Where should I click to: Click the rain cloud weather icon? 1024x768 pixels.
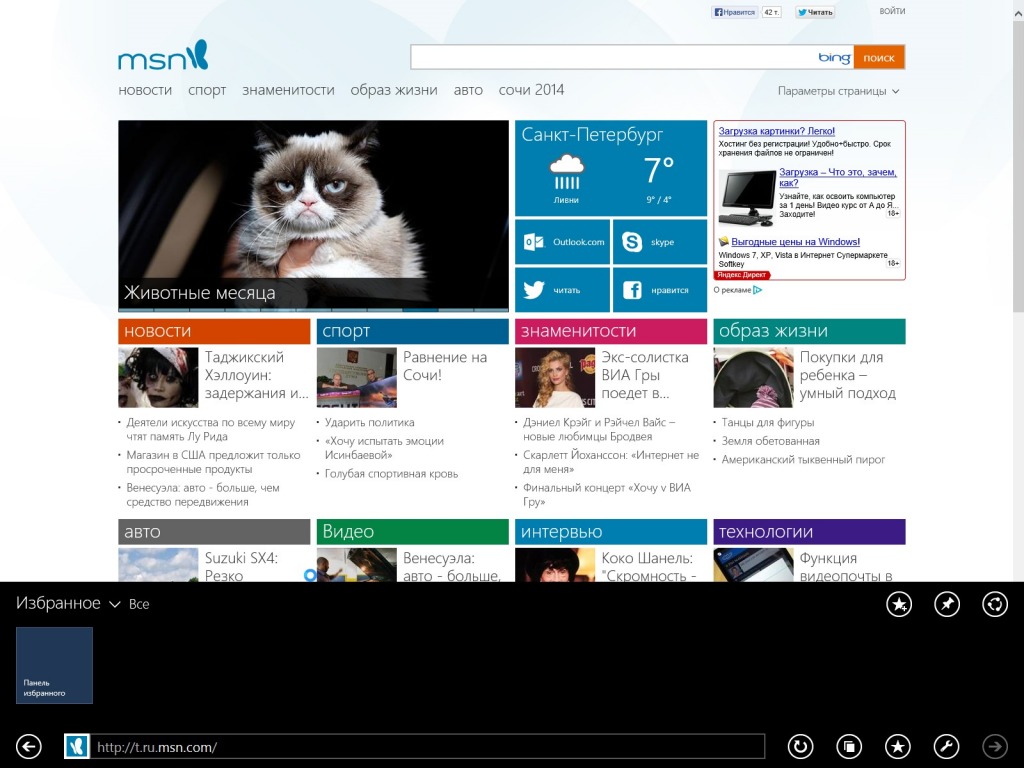(x=566, y=172)
